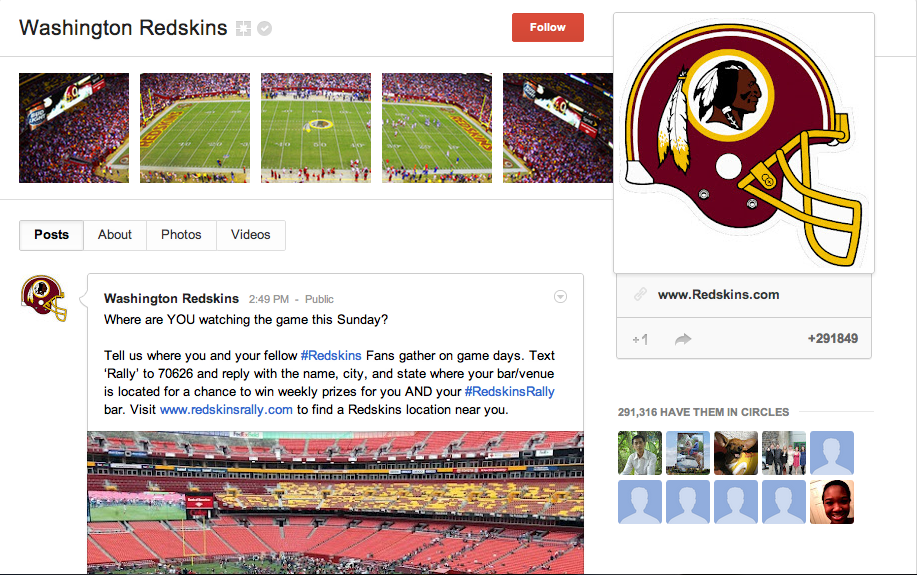
Task: Open the post options dropdown arrow
Action: 560,297
